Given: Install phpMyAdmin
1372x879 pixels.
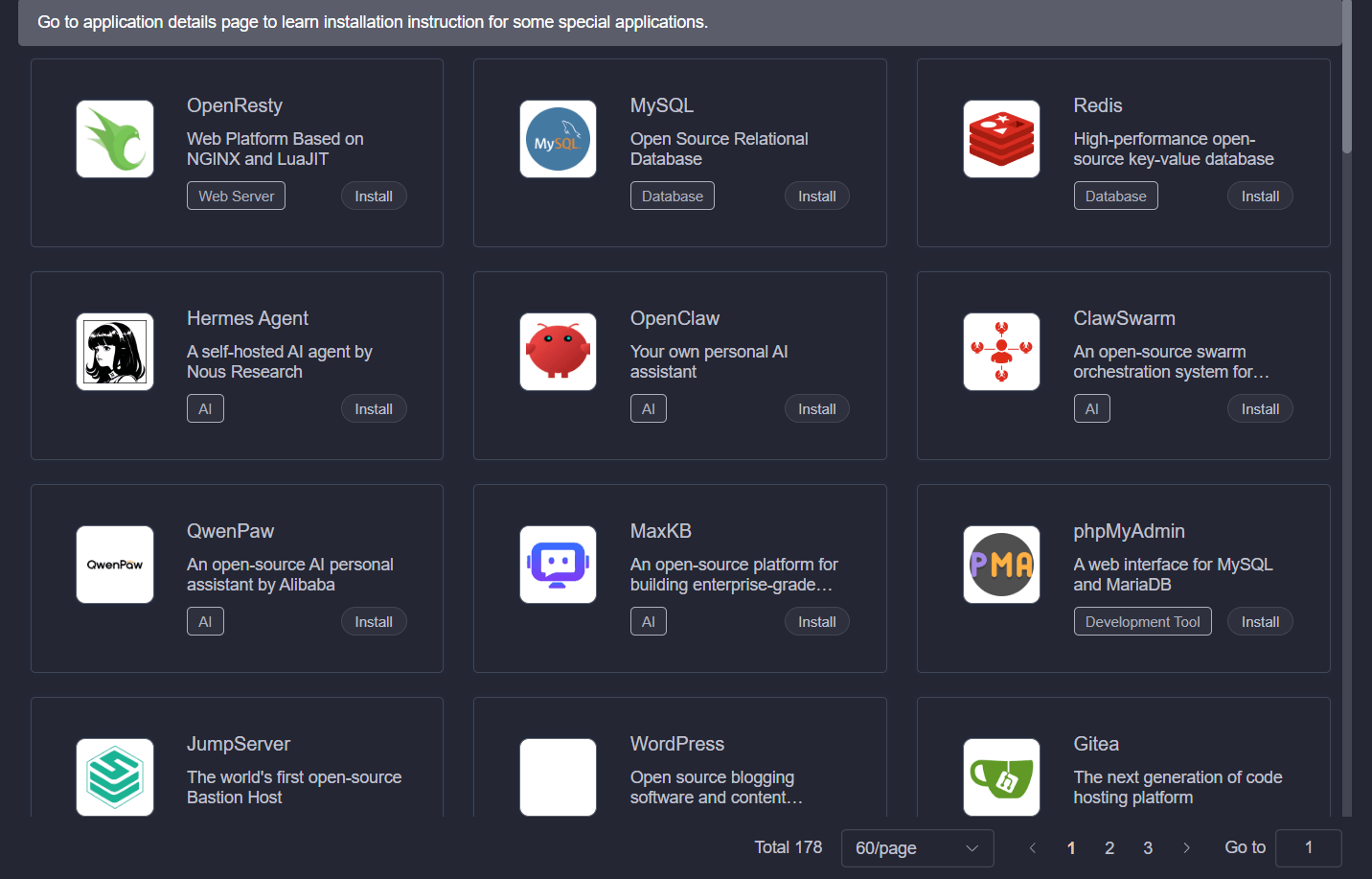Looking at the screenshot, I should 1260,621.
